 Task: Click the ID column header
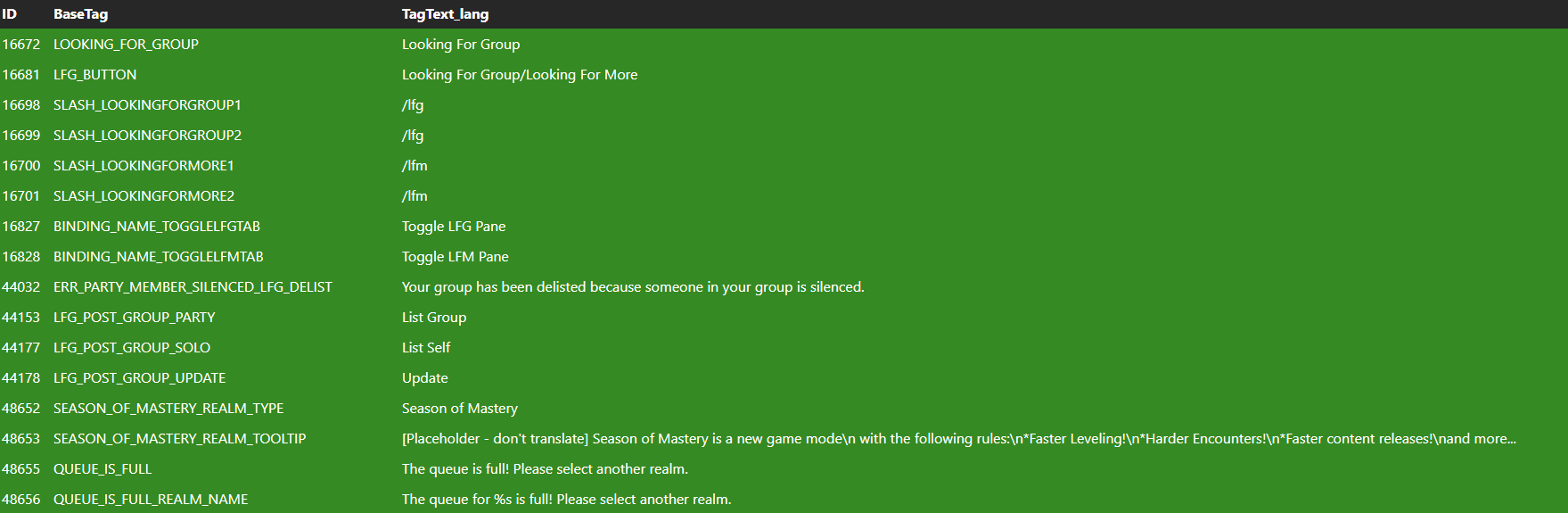[x=10, y=14]
